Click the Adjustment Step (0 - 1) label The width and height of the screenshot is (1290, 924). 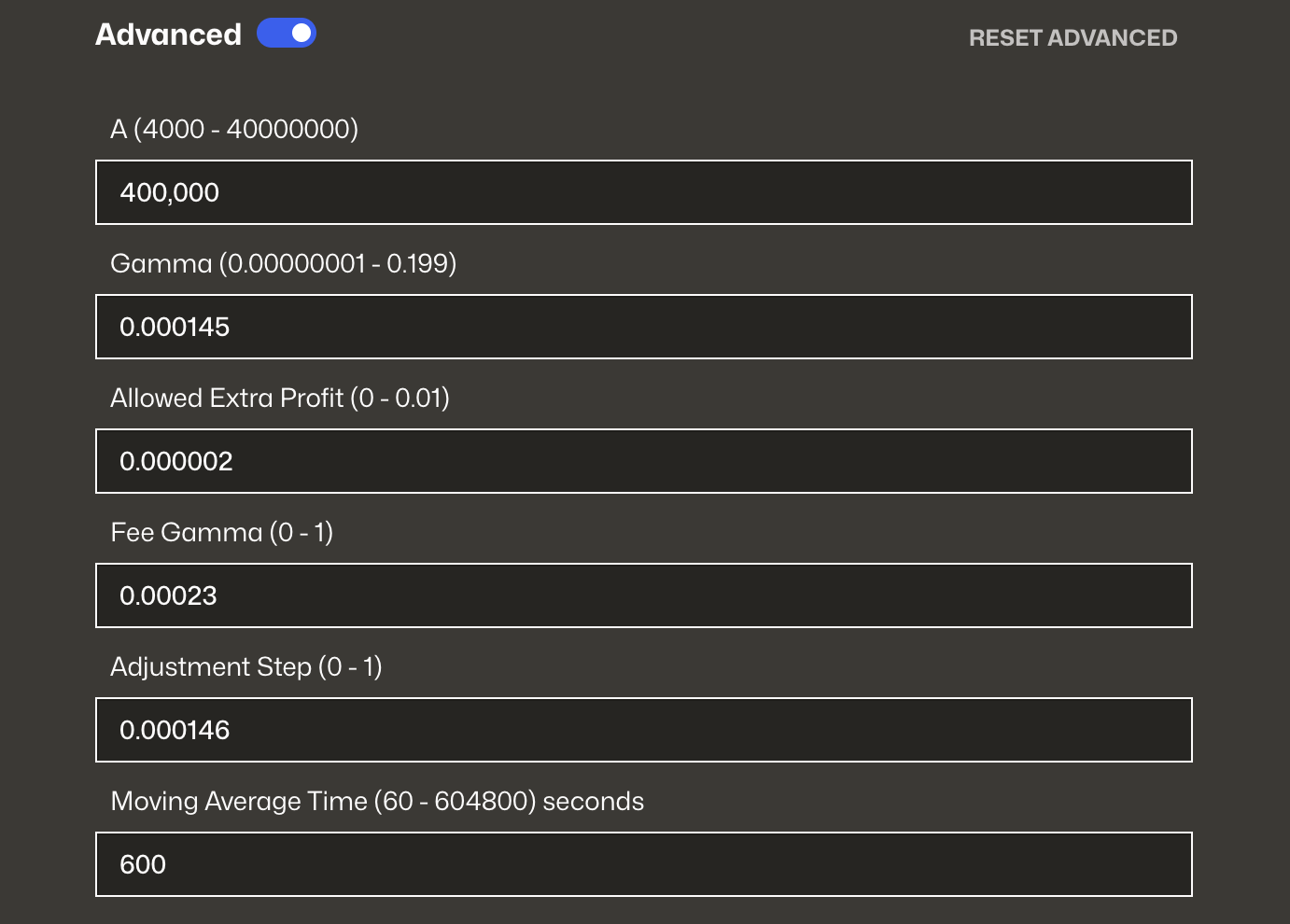pos(246,666)
